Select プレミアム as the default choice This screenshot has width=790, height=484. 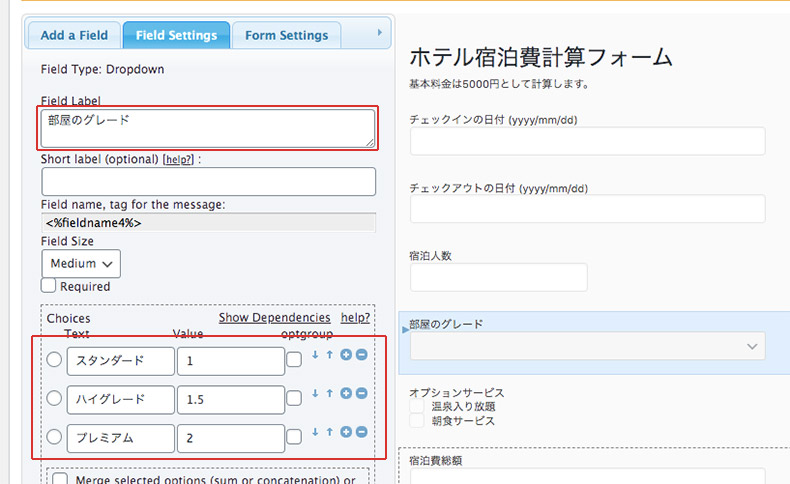[54, 437]
